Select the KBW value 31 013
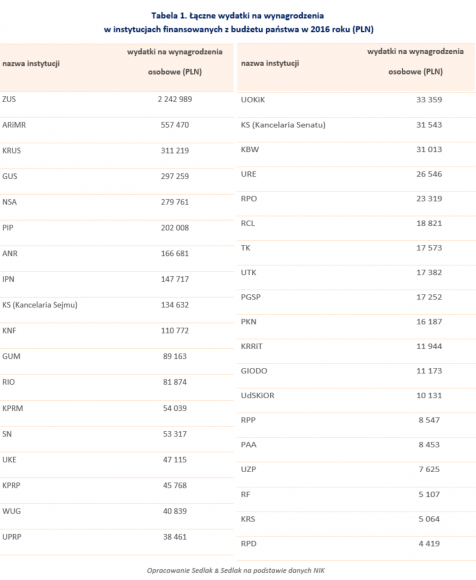 tap(429, 149)
